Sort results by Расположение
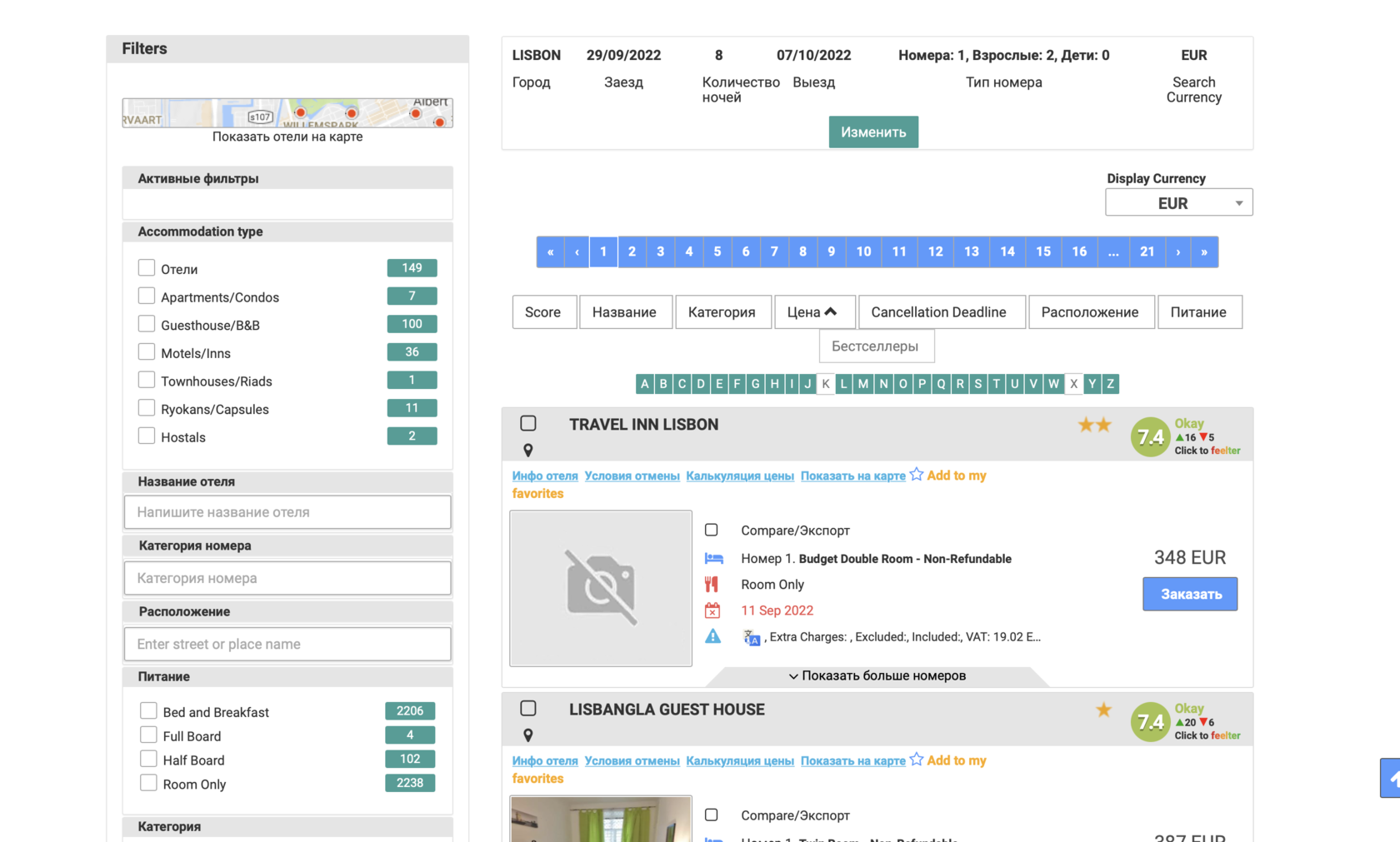 [1091, 312]
